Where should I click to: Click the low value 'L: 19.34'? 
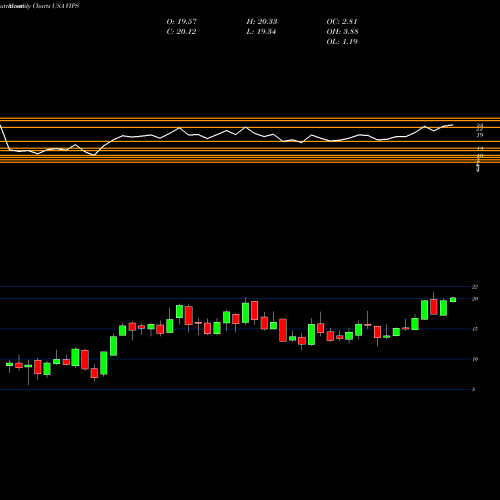tap(261, 32)
